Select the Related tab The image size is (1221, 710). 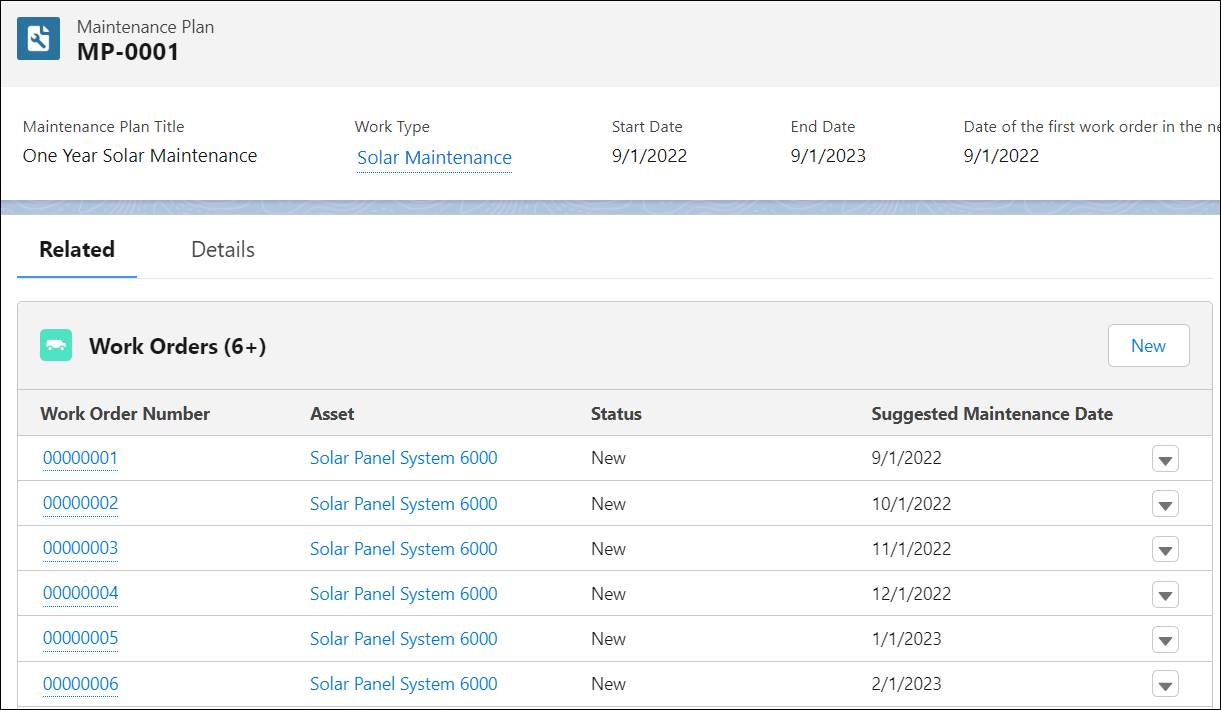click(77, 250)
